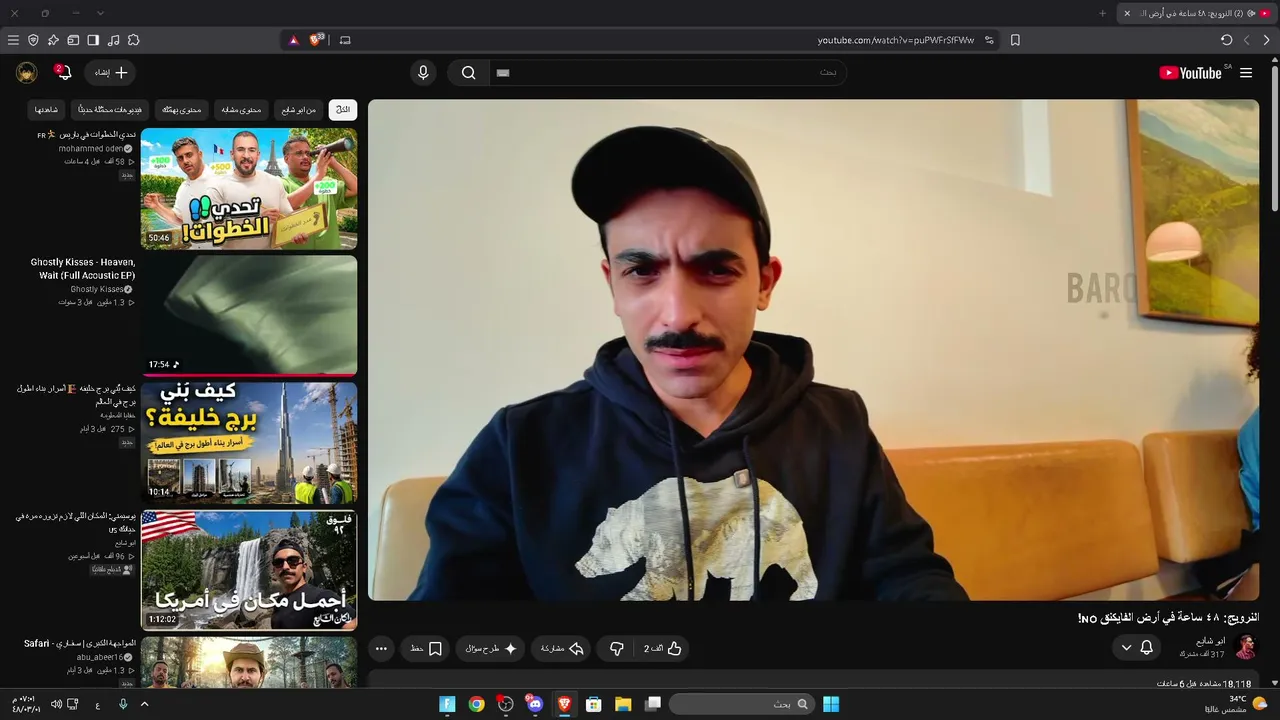Open more actions three-dots under video
1280x720 pixels.
click(381, 648)
